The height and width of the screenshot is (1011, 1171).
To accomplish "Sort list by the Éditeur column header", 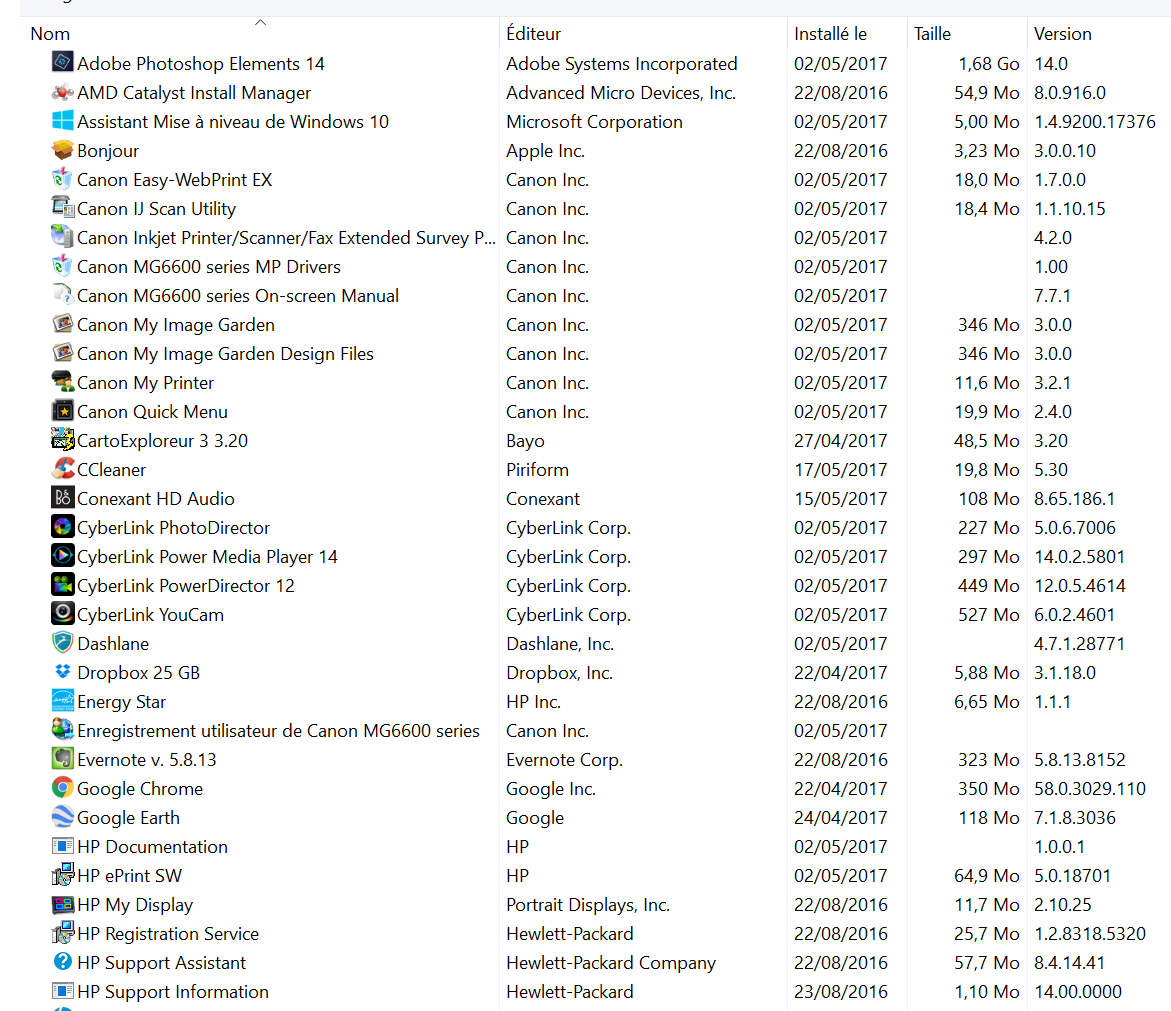I will (533, 34).
